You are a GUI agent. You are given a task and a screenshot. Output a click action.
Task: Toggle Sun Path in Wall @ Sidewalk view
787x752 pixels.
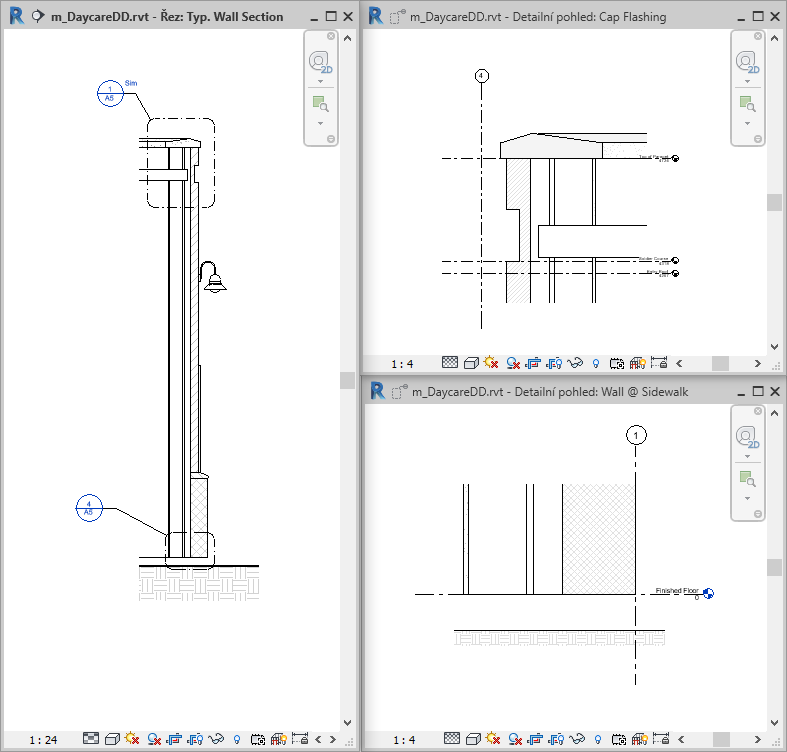[493, 738]
